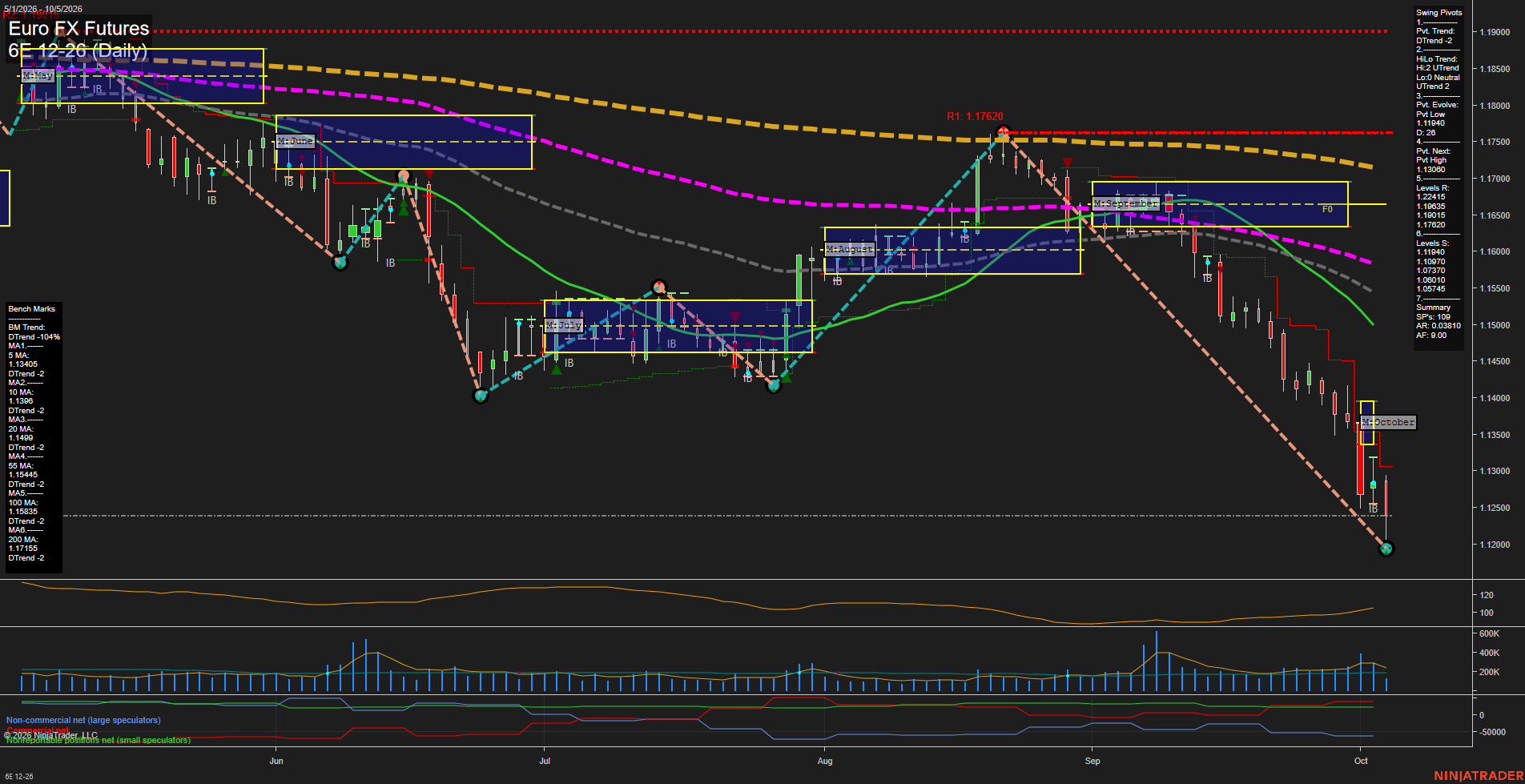Click the M:July monthly range label
The image size is (1525, 784).
click(x=563, y=325)
